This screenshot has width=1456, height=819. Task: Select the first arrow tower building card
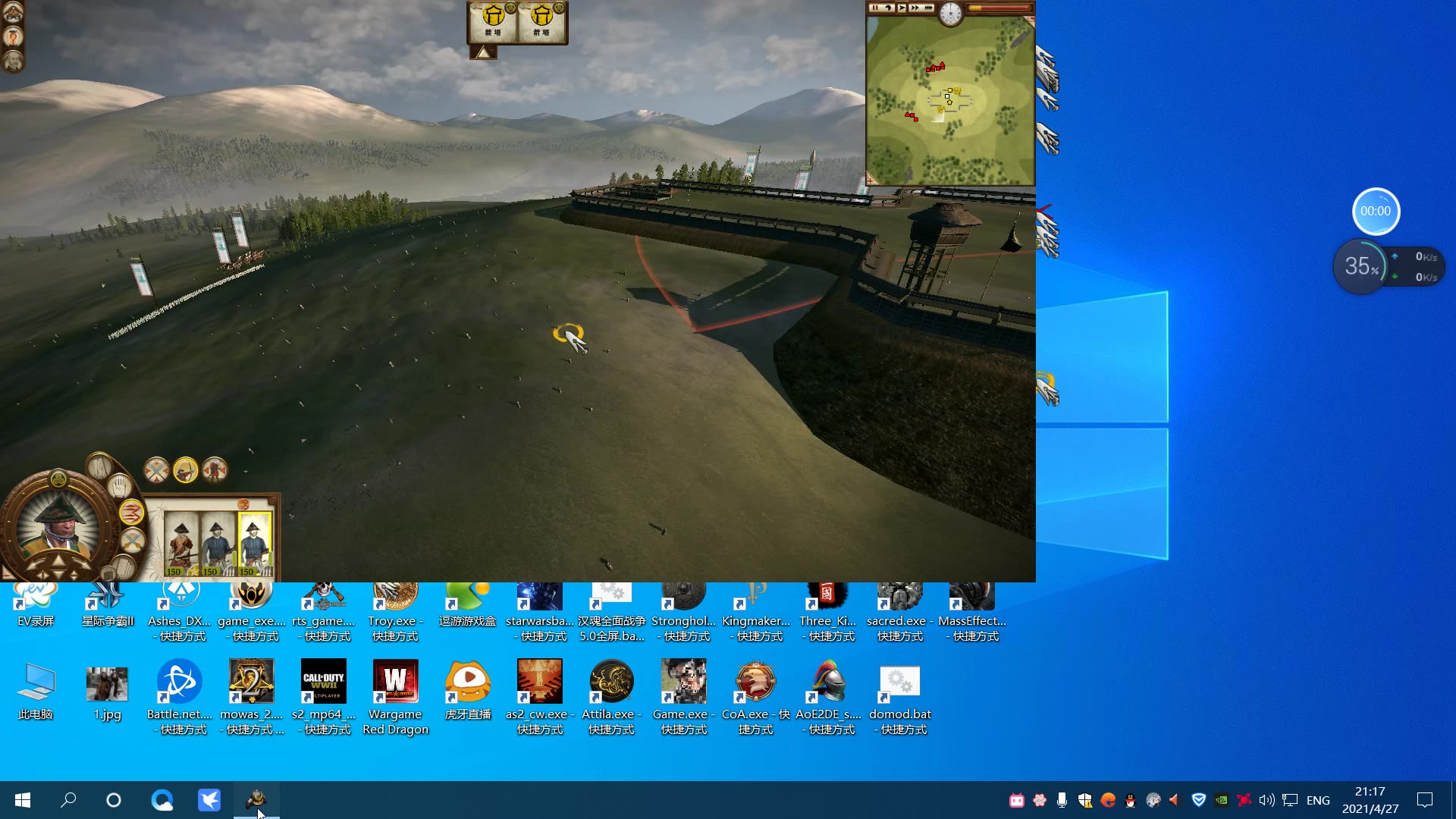[x=494, y=21]
